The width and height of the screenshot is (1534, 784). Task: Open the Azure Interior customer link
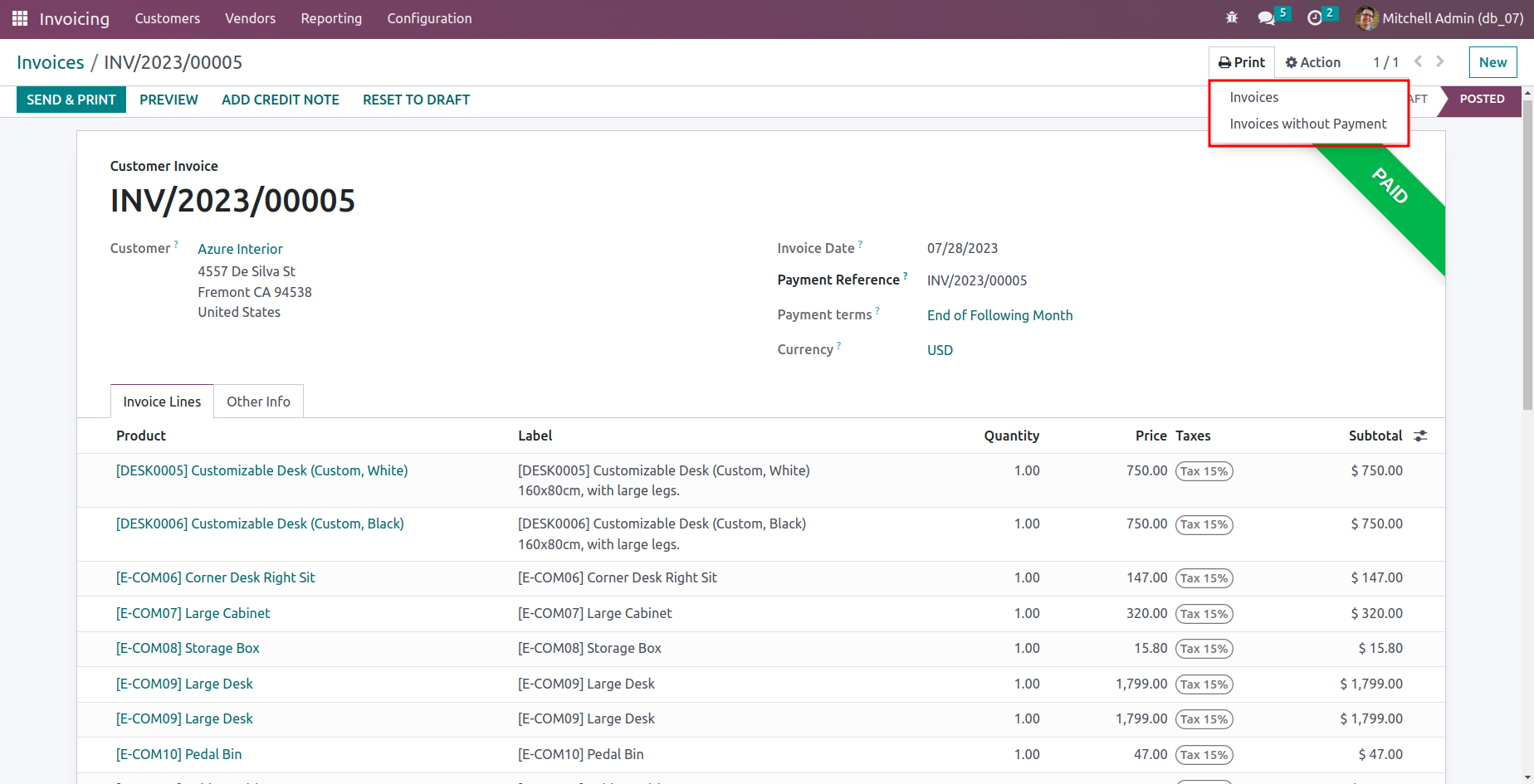(240, 249)
